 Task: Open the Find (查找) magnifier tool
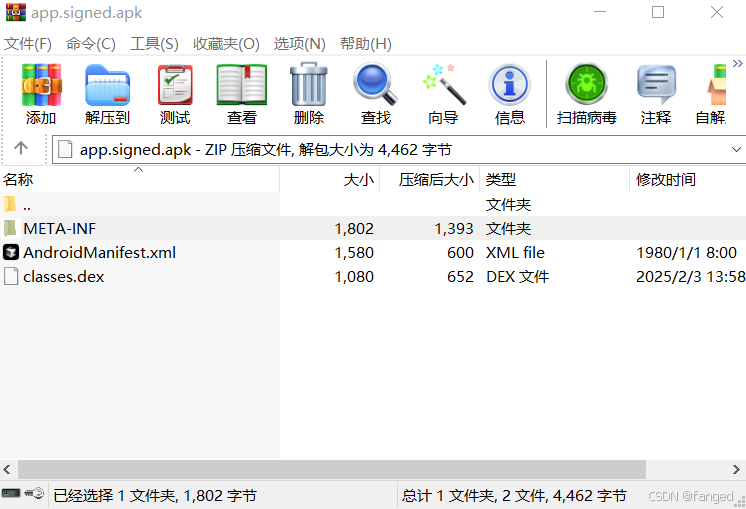pyautogui.click(x=375, y=84)
